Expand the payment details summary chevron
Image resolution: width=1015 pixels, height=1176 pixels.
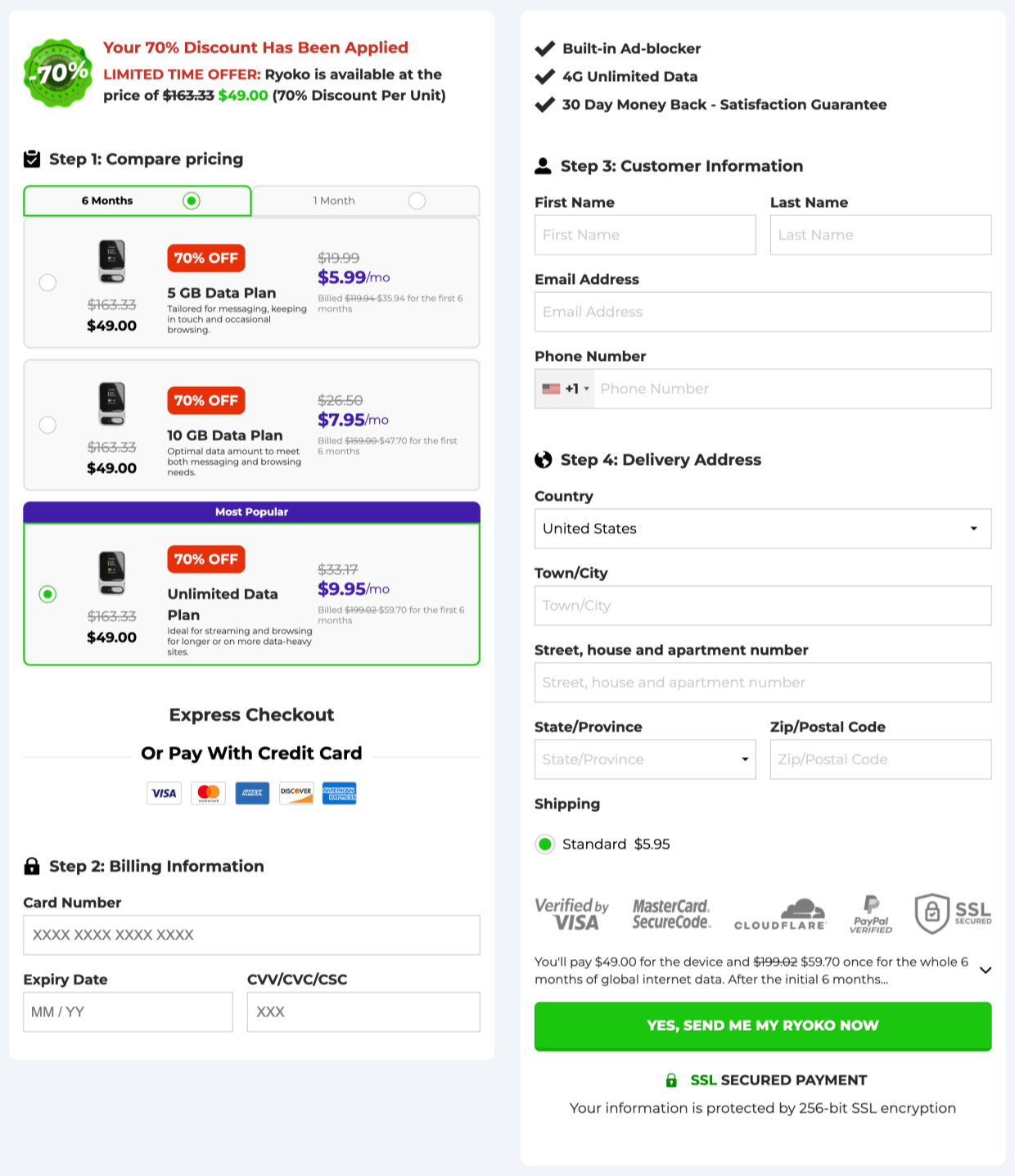986,970
